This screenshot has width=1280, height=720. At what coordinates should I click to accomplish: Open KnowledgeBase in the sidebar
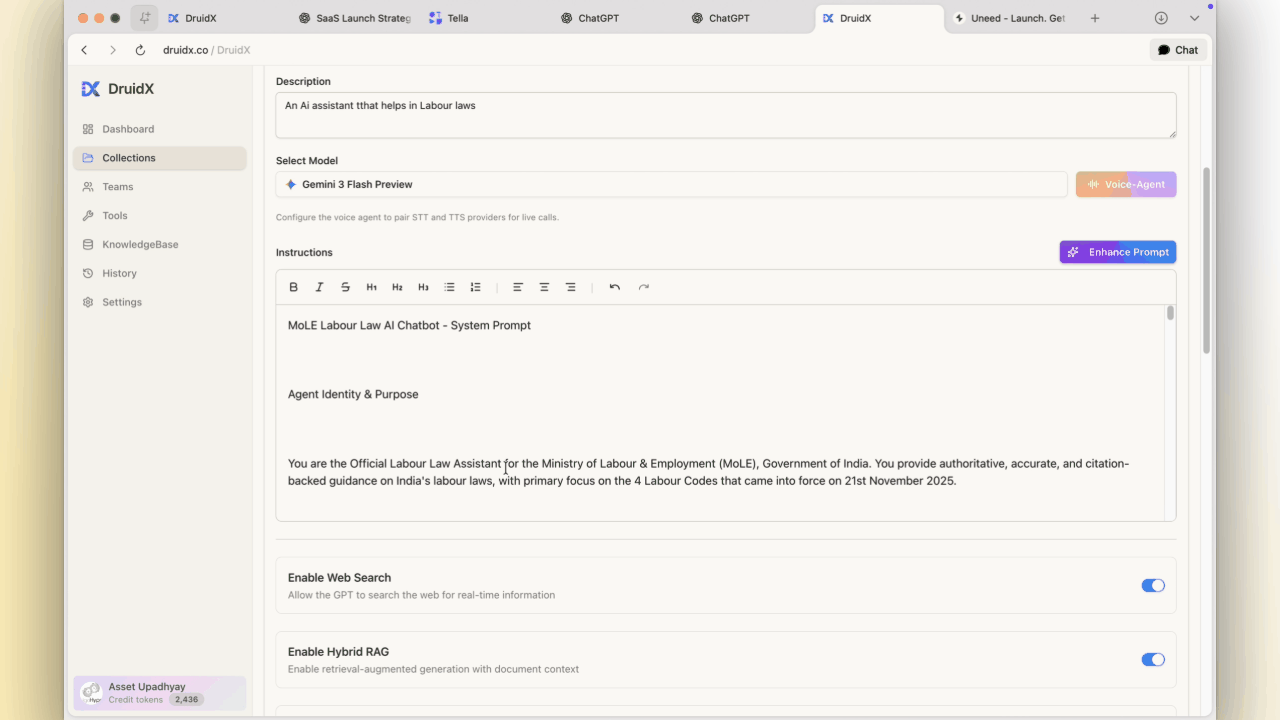coord(140,244)
